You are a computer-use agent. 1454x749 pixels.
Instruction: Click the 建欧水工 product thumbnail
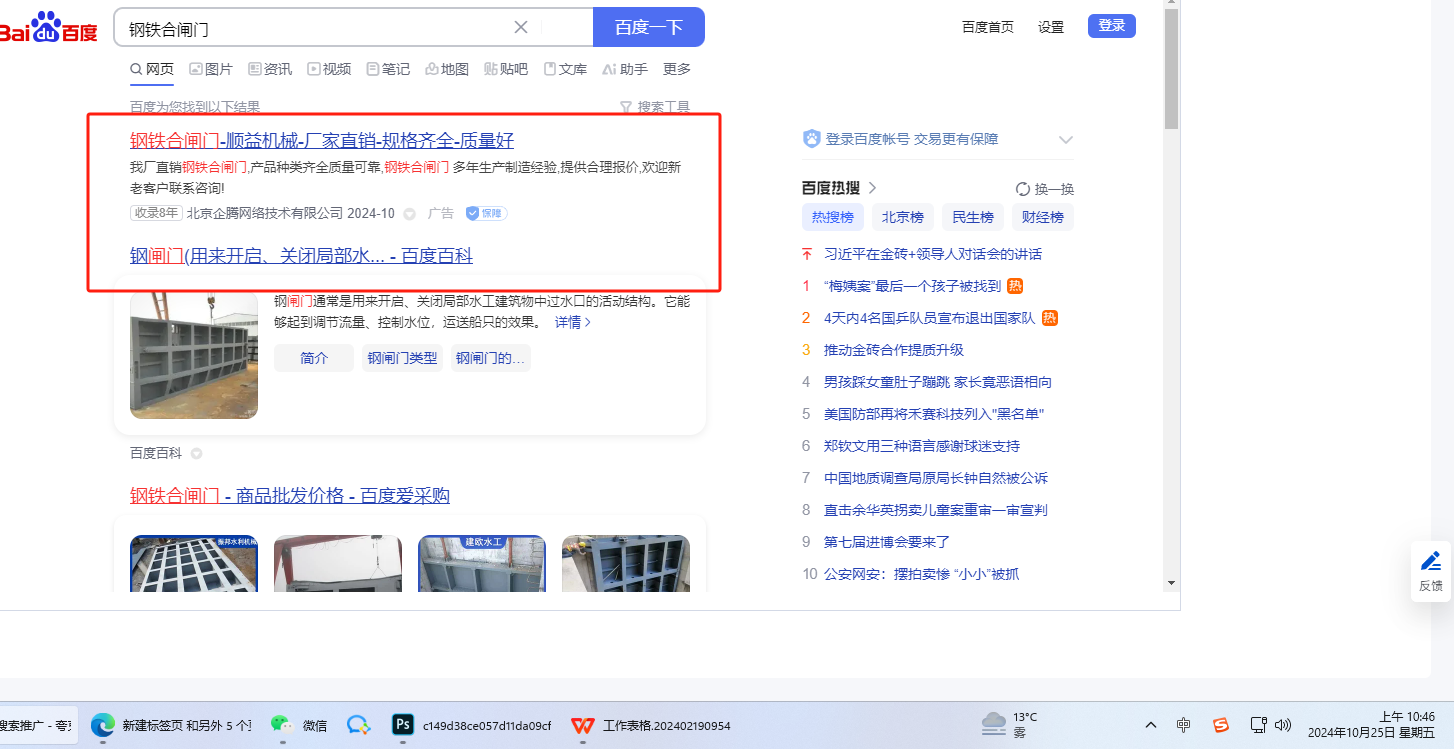tap(482, 564)
